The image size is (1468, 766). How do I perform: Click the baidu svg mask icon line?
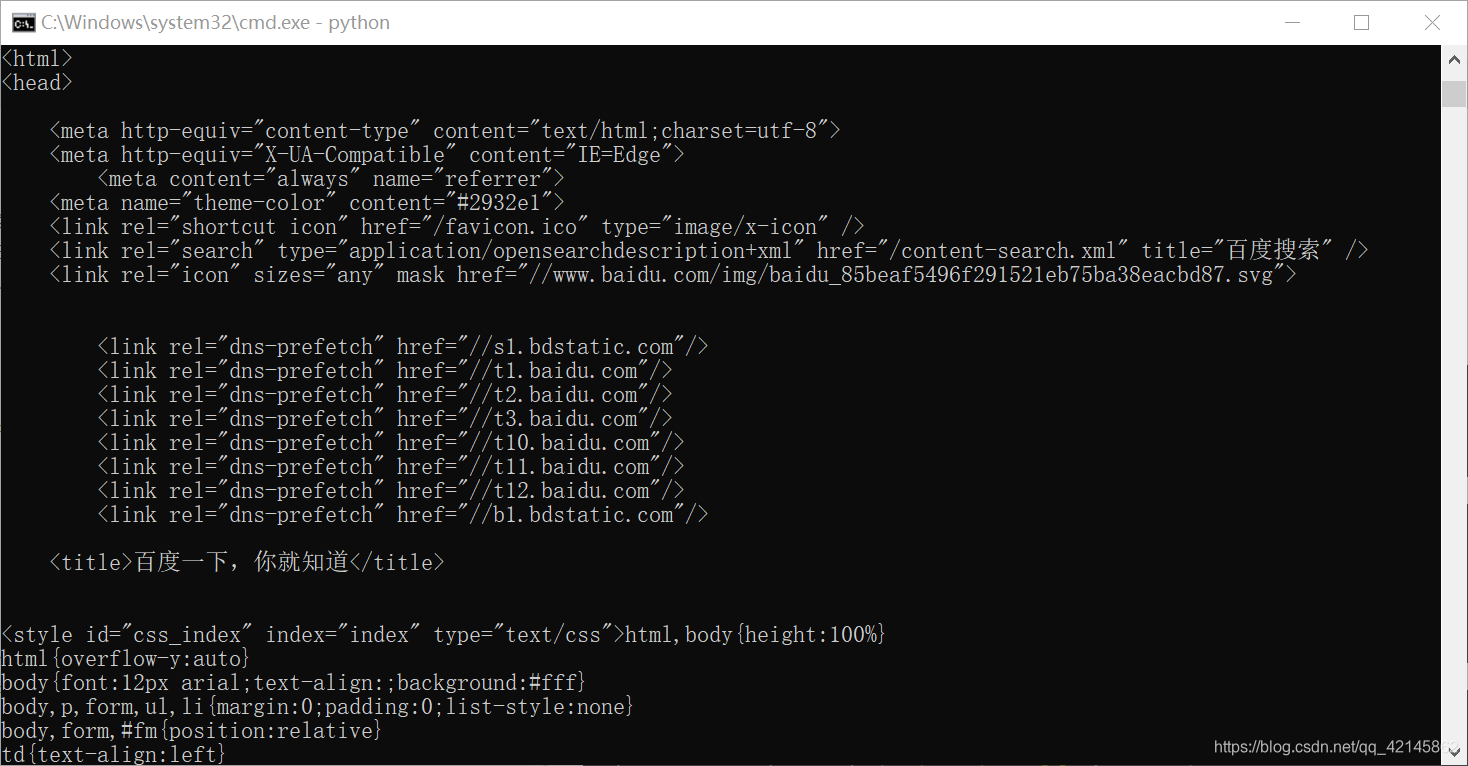[673, 275]
